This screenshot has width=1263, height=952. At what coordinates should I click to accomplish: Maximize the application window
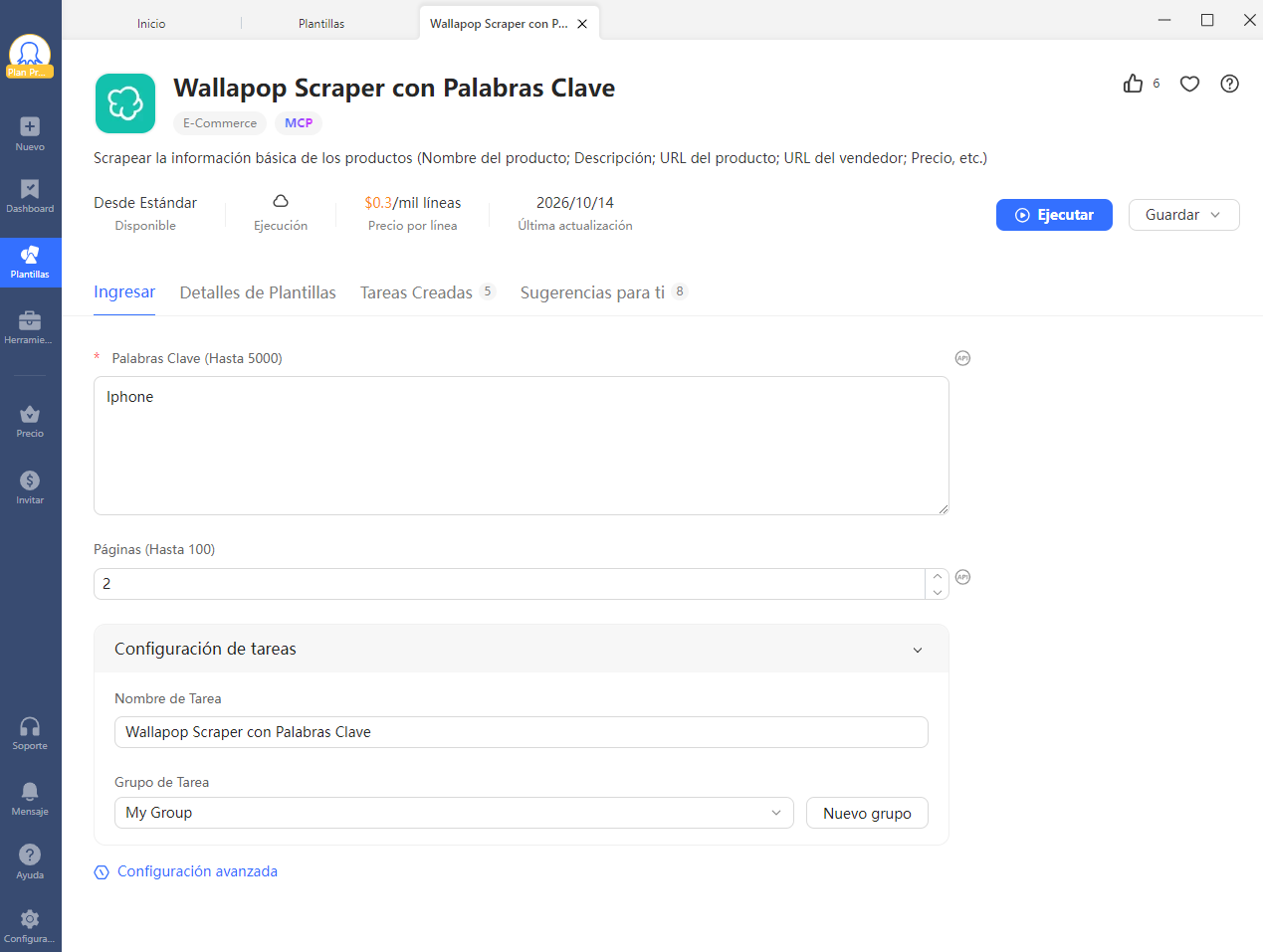[1207, 20]
